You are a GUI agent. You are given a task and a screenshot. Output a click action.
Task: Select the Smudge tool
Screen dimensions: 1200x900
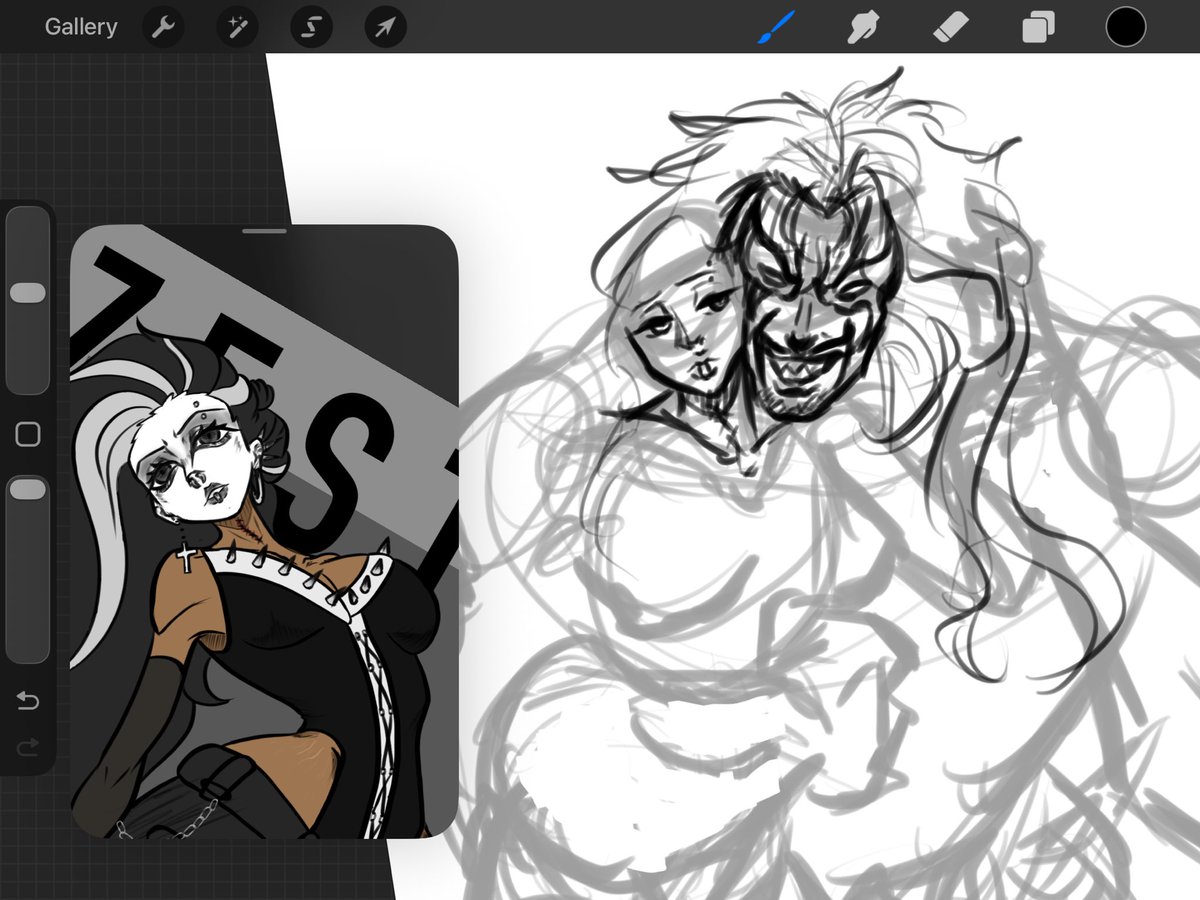(x=862, y=27)
